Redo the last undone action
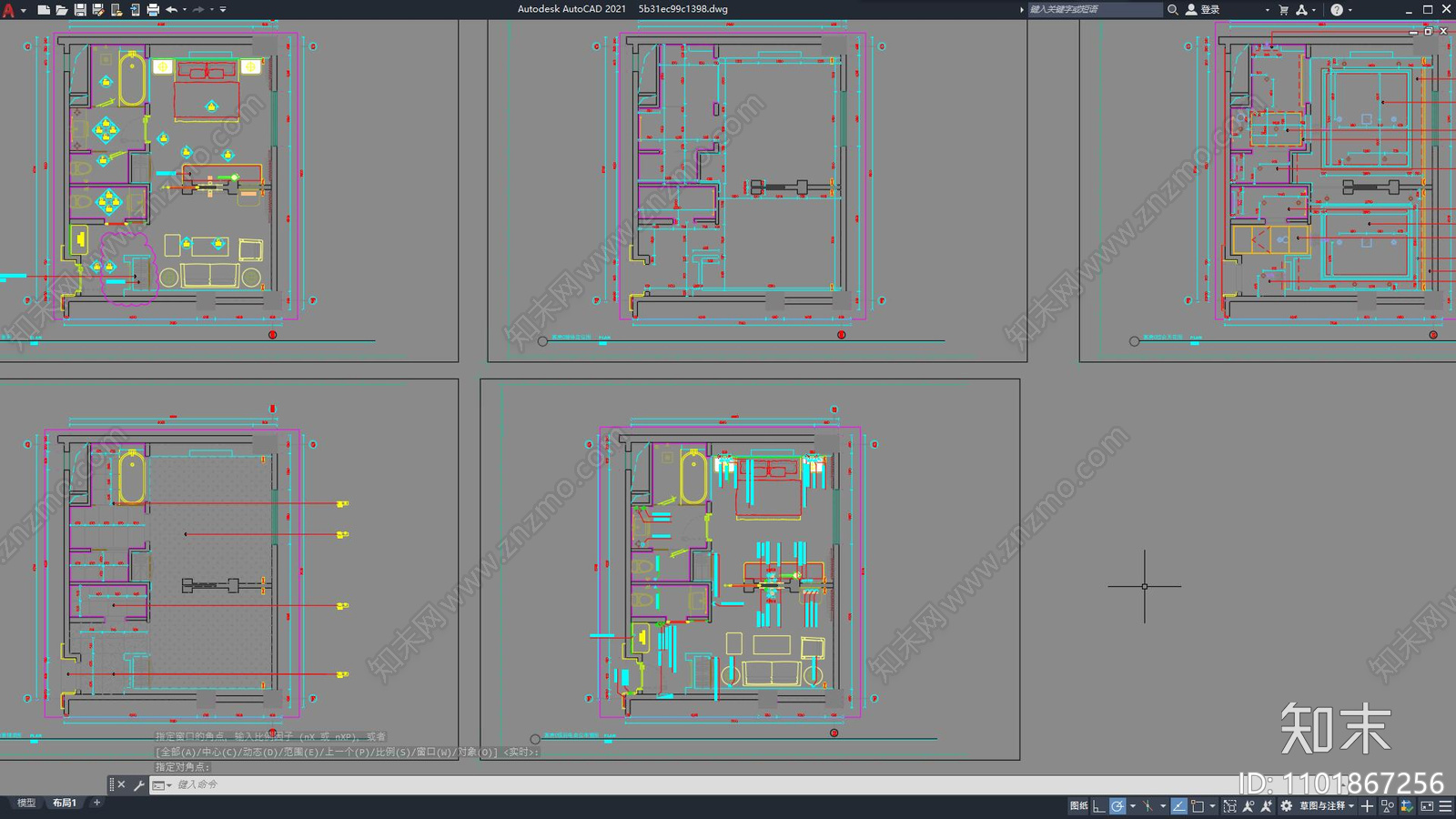 click(x=198, y=10)
